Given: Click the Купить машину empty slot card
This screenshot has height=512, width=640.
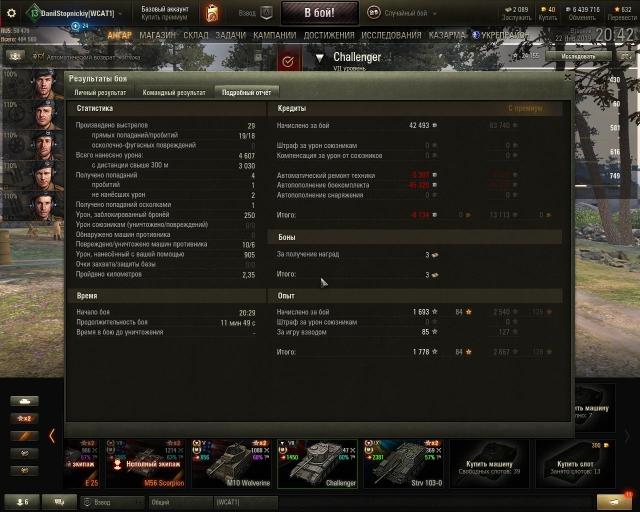Looking at the screenshot, I should (489, 463).
